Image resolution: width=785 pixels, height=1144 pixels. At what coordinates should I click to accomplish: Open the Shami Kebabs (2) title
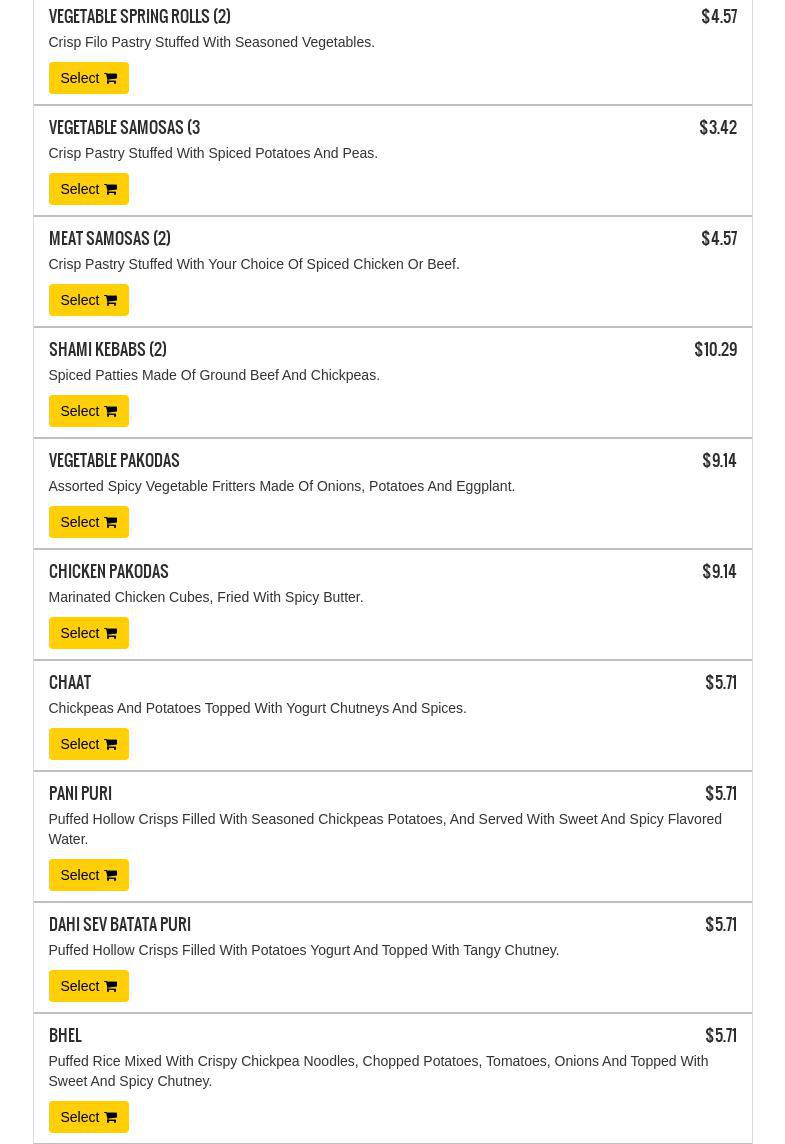tap(108, 349)
